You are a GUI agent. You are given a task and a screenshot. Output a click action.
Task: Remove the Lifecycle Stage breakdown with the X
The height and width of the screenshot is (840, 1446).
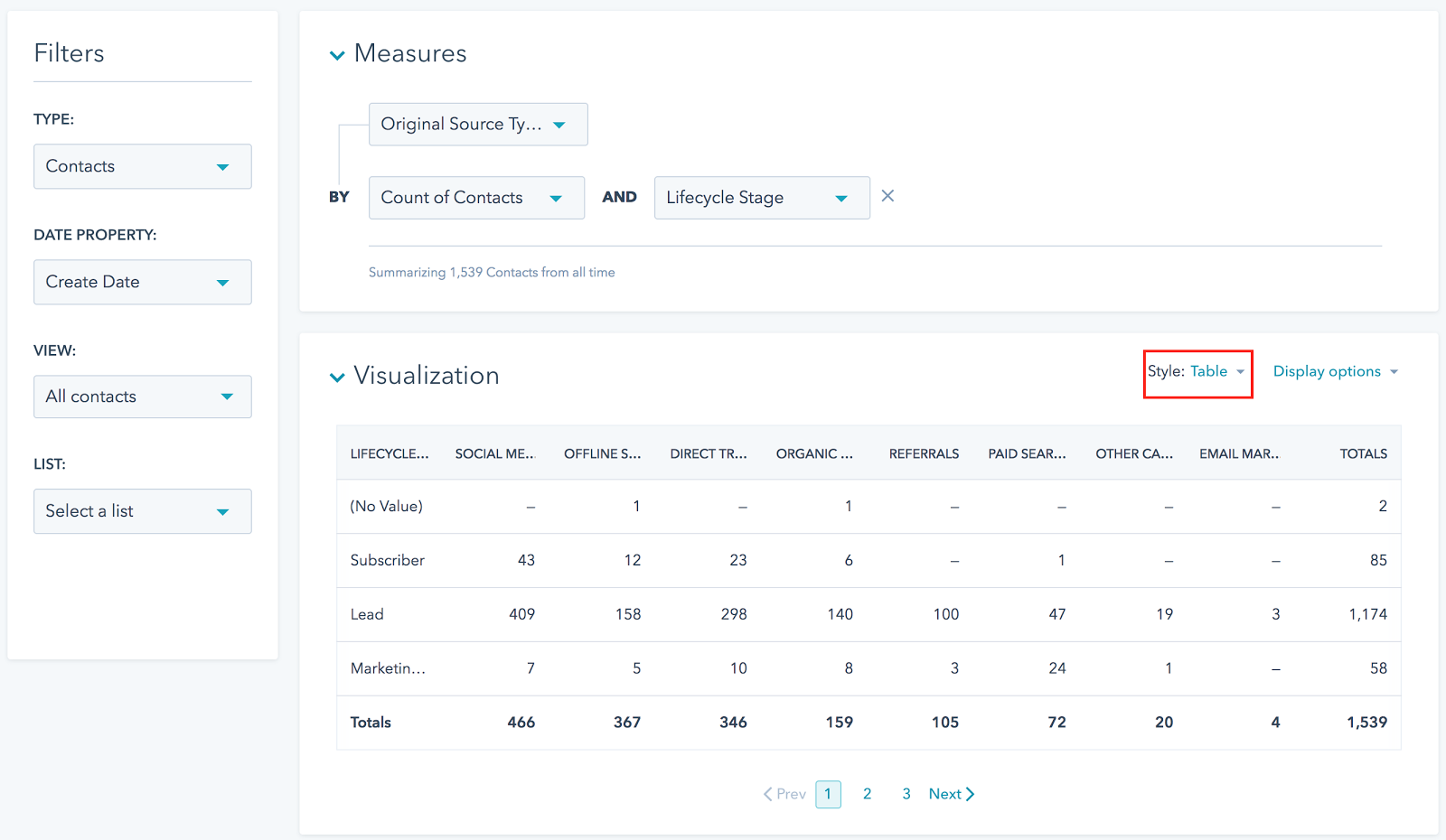887,196
